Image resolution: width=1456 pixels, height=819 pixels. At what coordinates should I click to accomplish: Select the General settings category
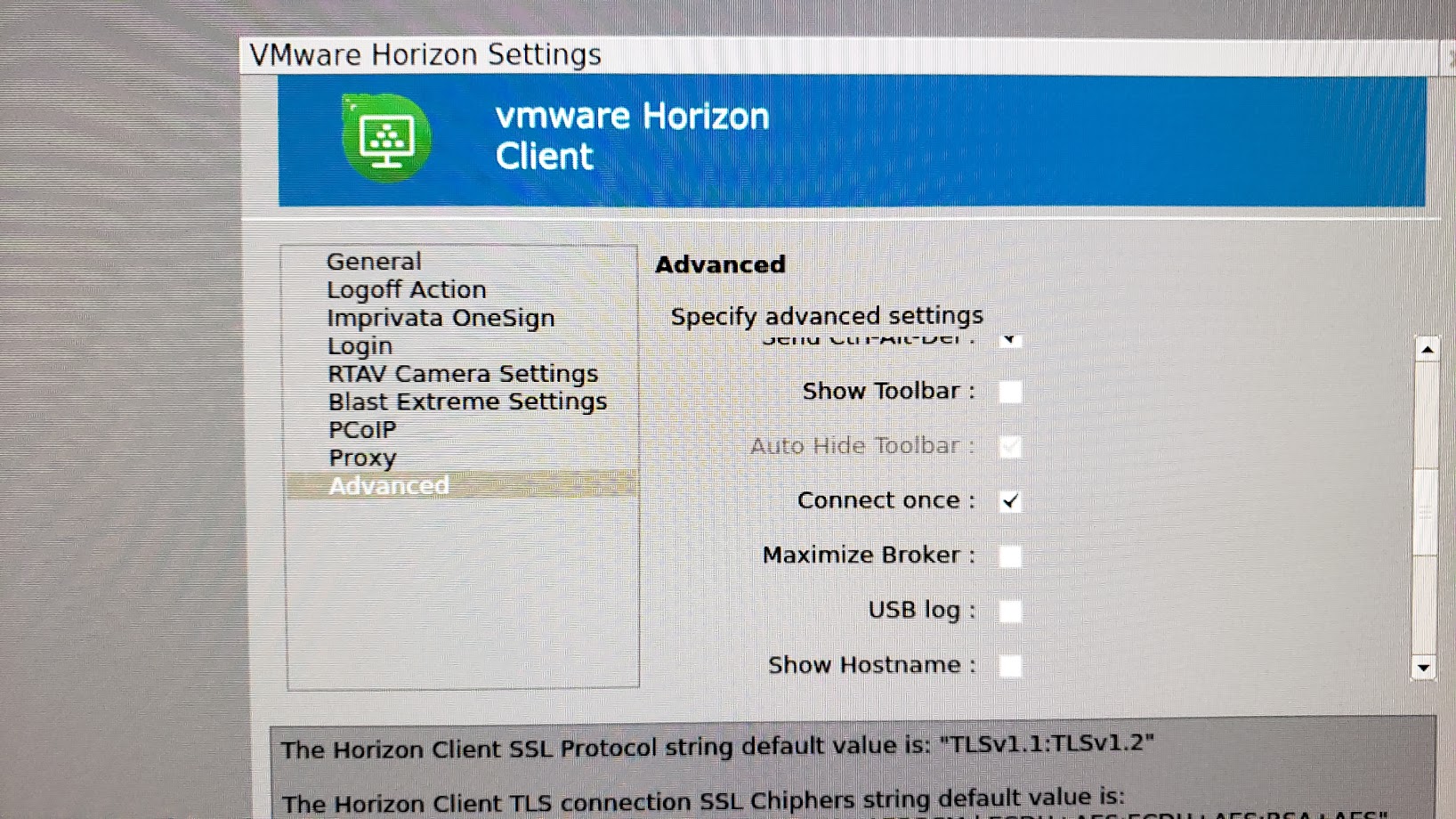tap(374, 261)
